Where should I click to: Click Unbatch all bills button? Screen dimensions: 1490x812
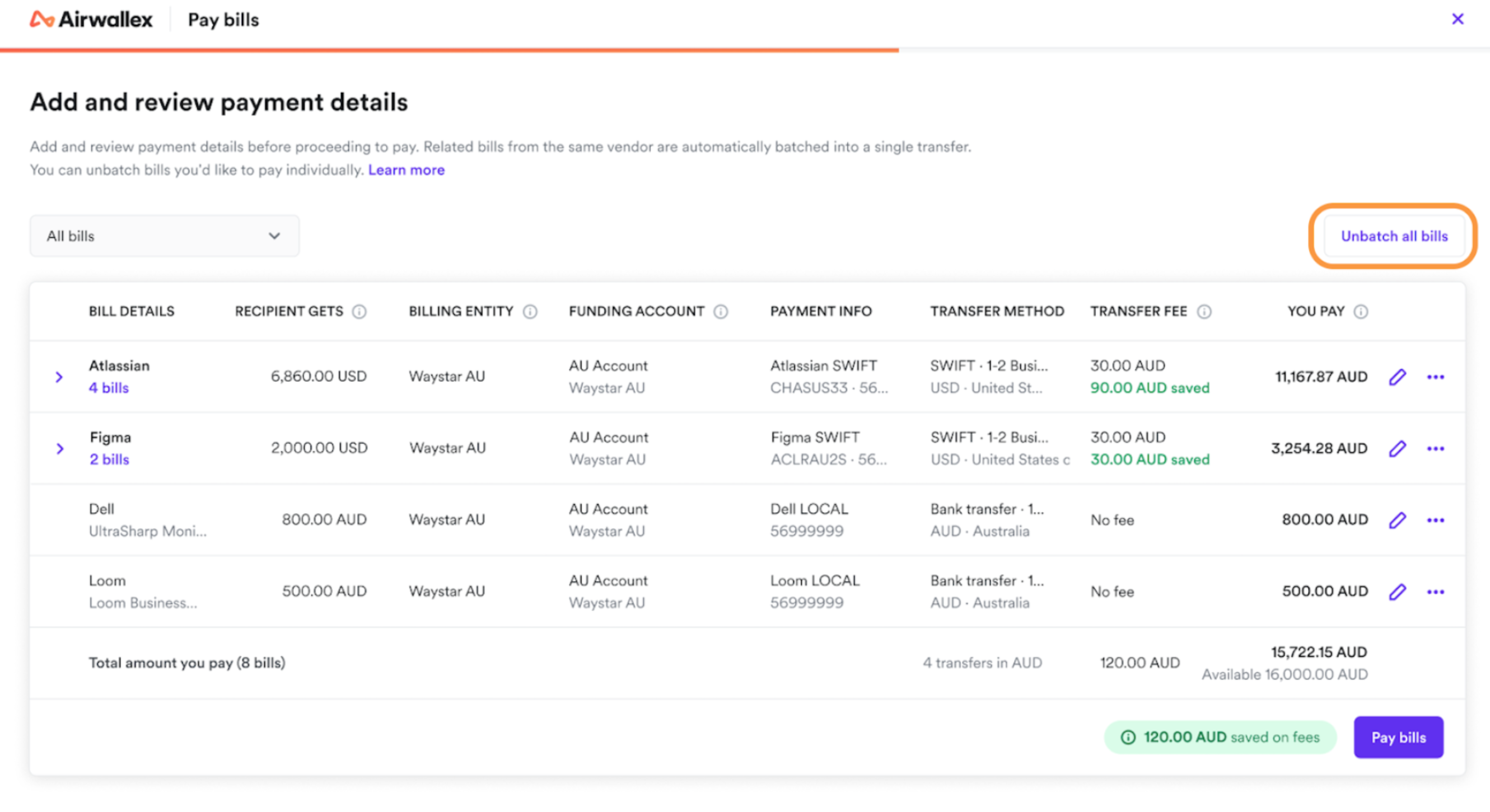(1394, 236)
